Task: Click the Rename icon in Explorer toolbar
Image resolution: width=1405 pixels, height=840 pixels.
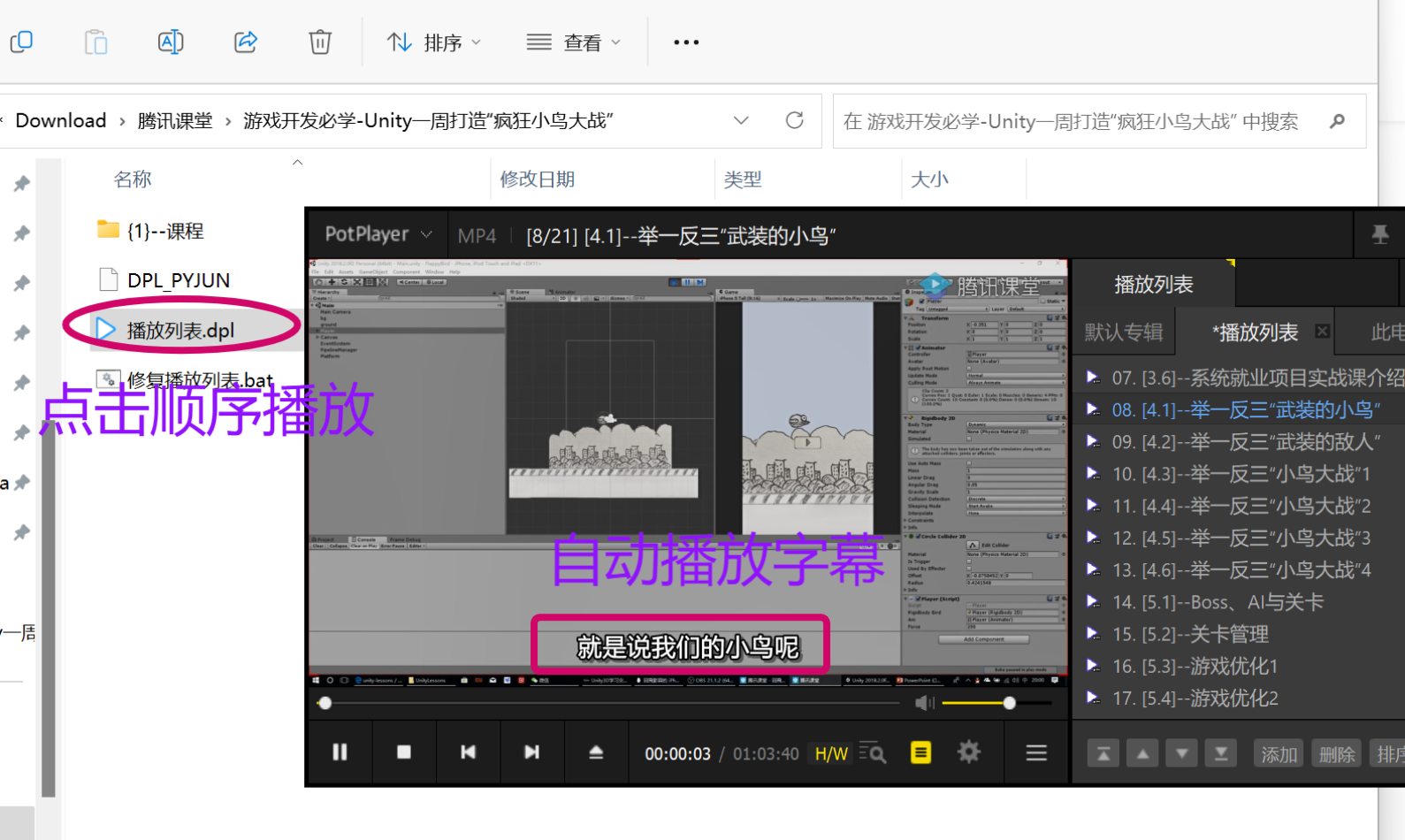Action: click(x=171, y=42)
